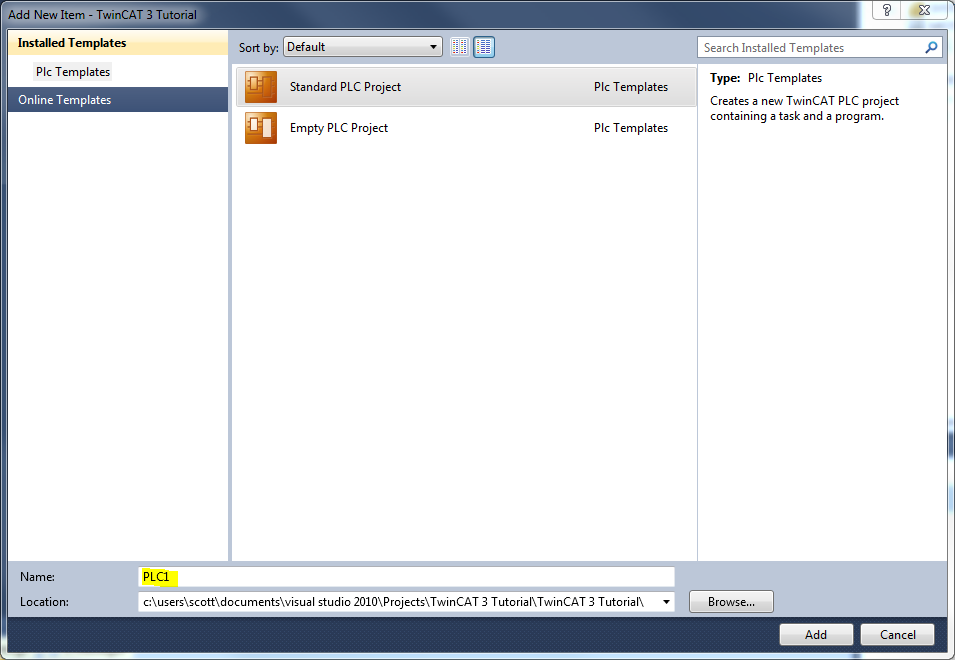
Task: Expand the Location path dropdown arrow
Action: point(666,602)
